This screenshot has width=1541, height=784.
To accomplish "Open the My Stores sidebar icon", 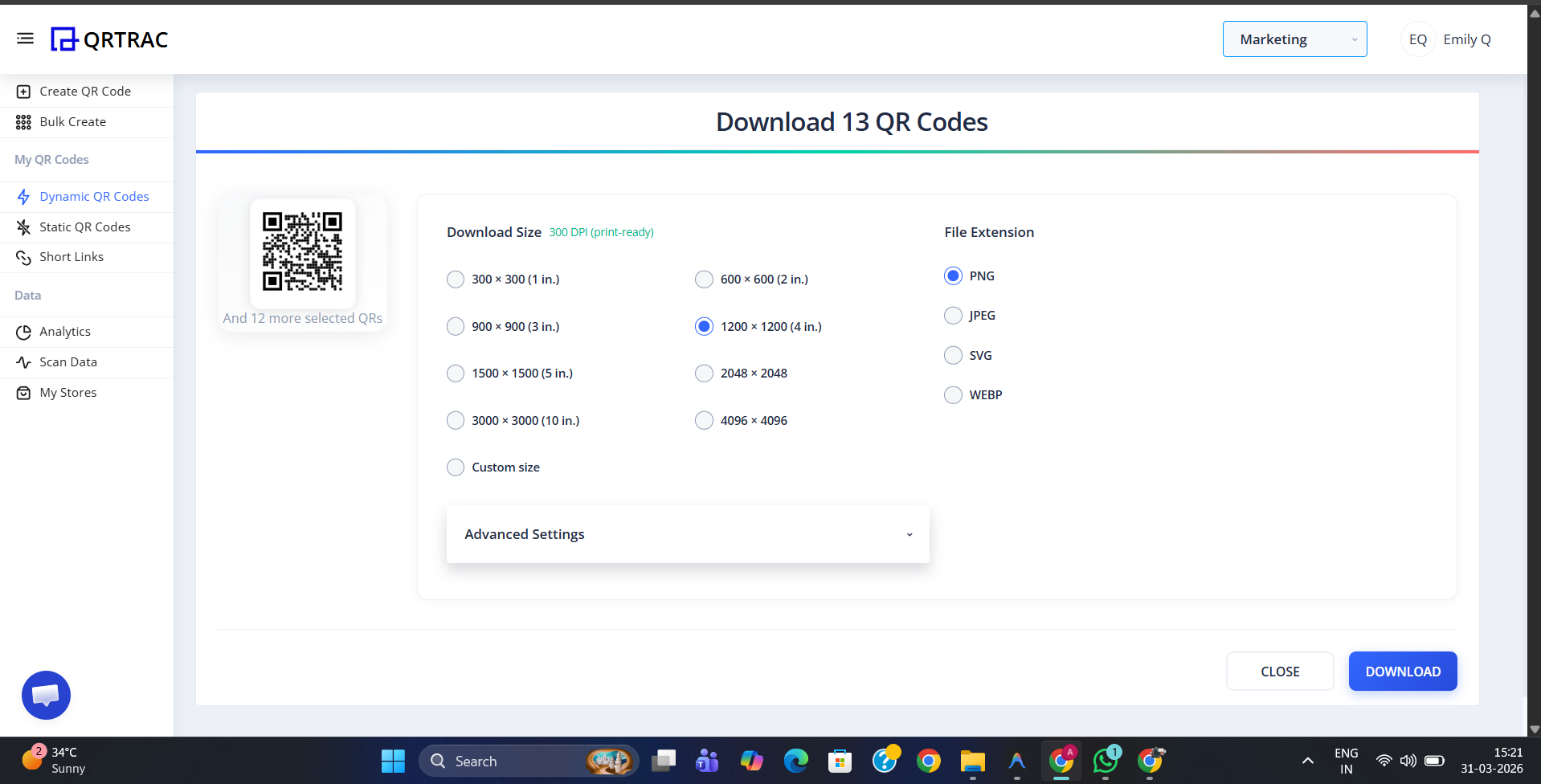I will pos(22,392).
